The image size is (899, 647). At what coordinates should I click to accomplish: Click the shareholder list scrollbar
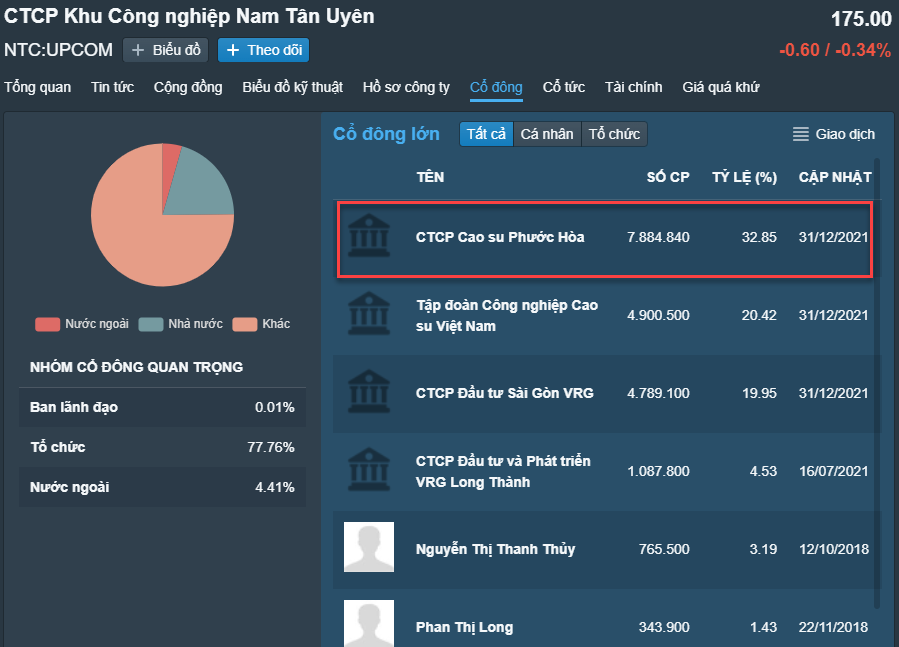click(x=877, y=383)
